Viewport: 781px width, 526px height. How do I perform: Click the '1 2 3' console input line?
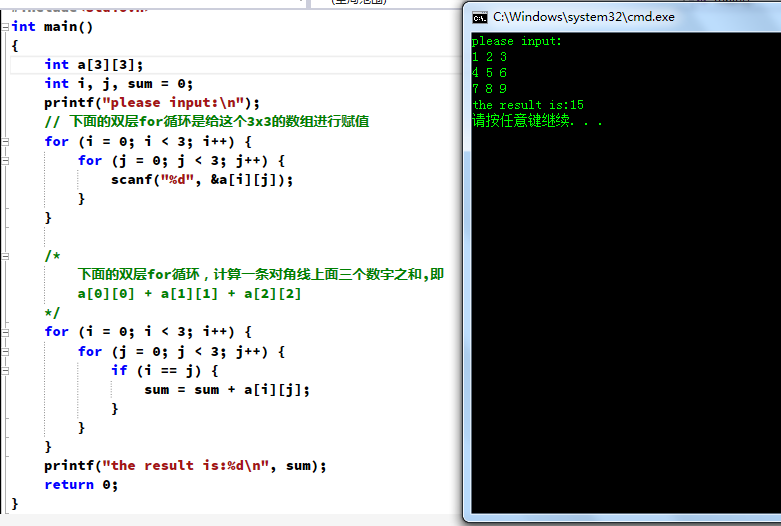pyautogui.click(x=490, y=57)
